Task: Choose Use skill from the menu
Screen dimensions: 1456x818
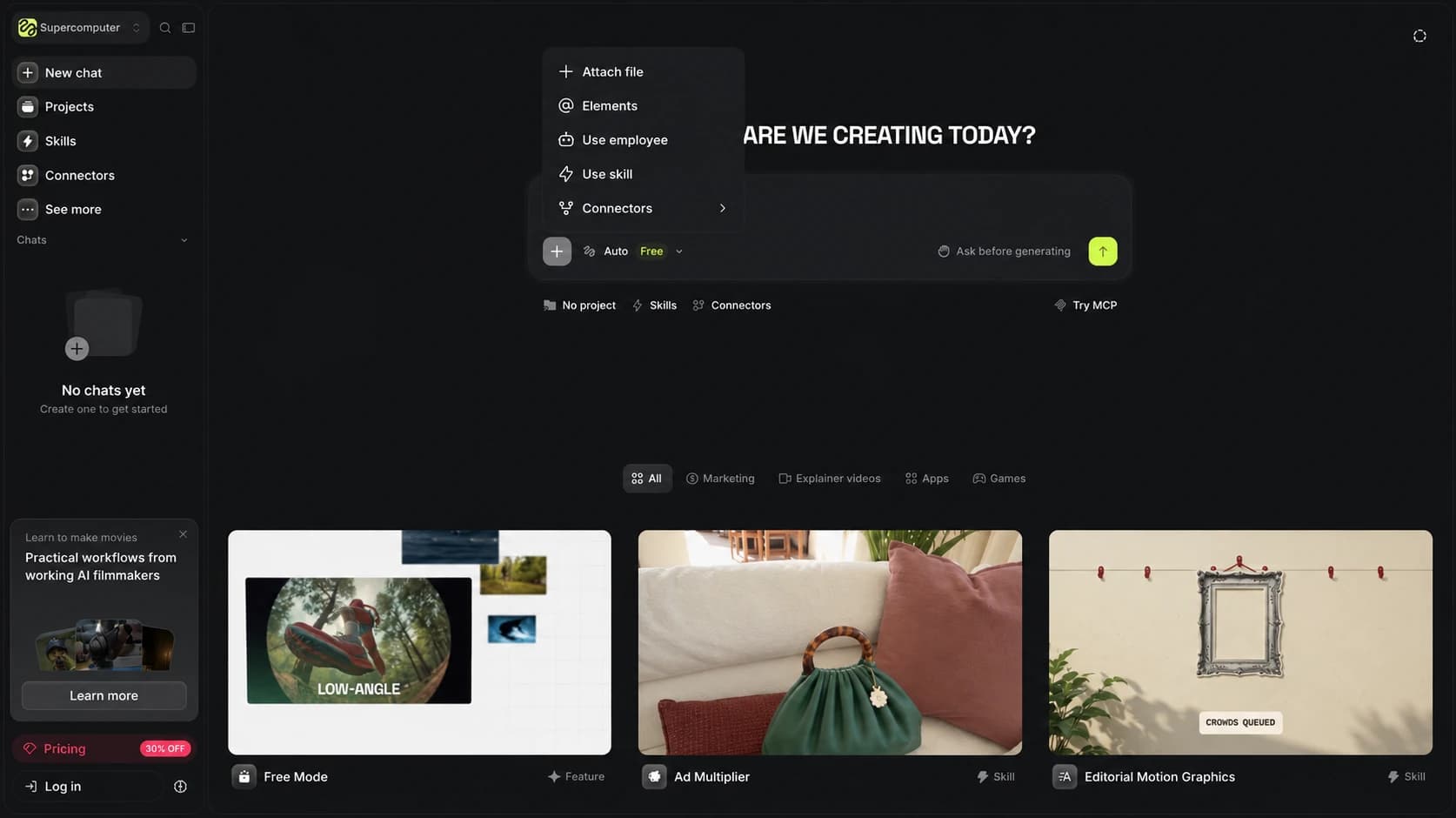Action: [644, 174]
